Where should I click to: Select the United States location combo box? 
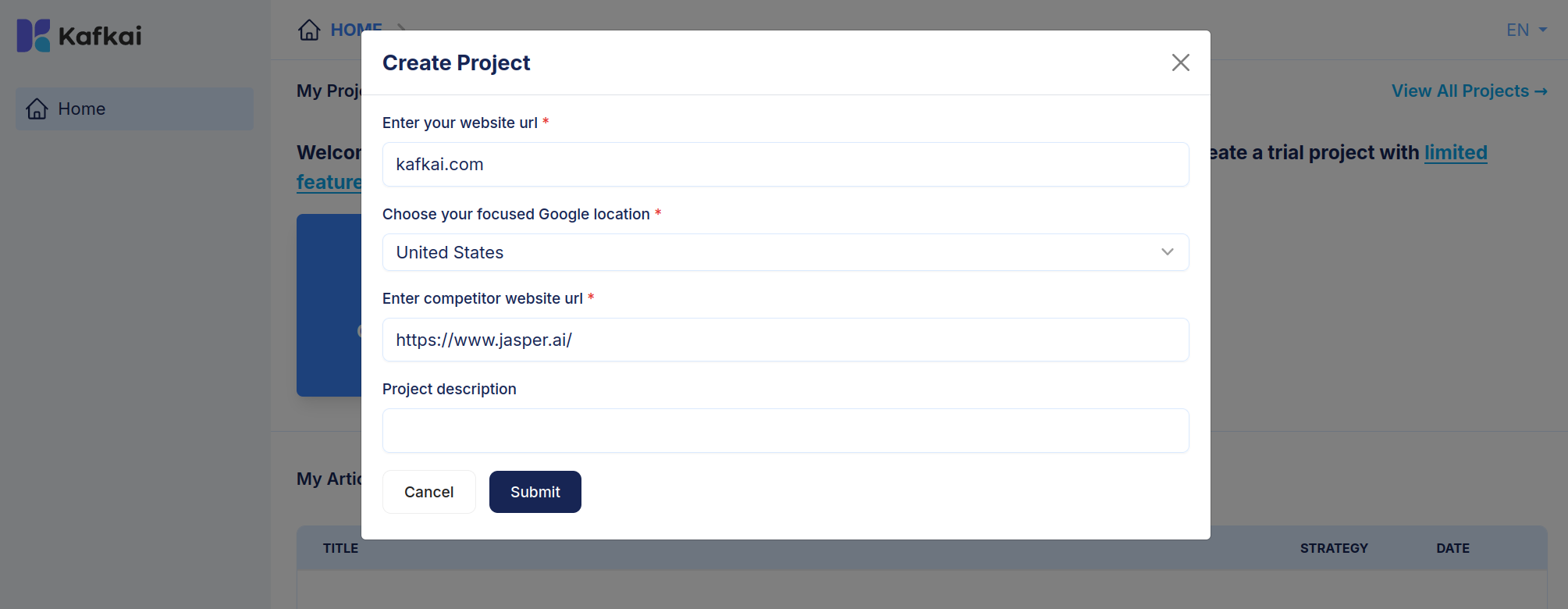pos(785,252)
